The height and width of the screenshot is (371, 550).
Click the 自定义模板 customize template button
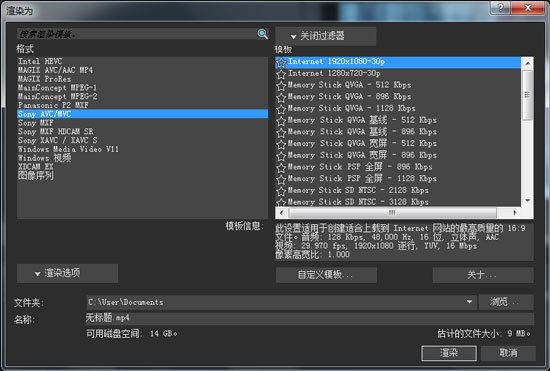click(326, 275)
